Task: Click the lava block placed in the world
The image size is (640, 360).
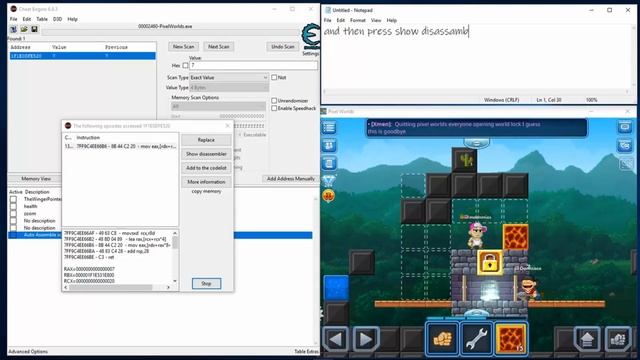Action: coord(516,237)
